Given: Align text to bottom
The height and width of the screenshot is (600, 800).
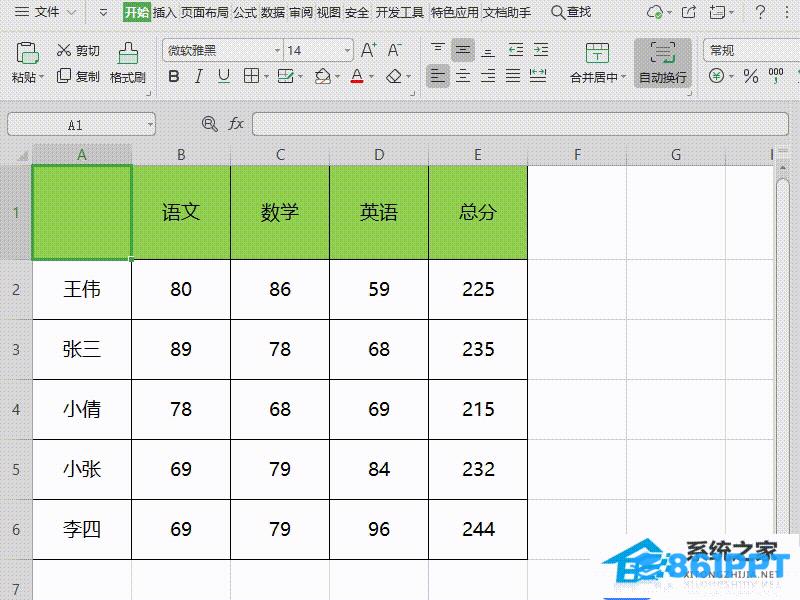Looking at the screenshot, I should tap(488, 50).
